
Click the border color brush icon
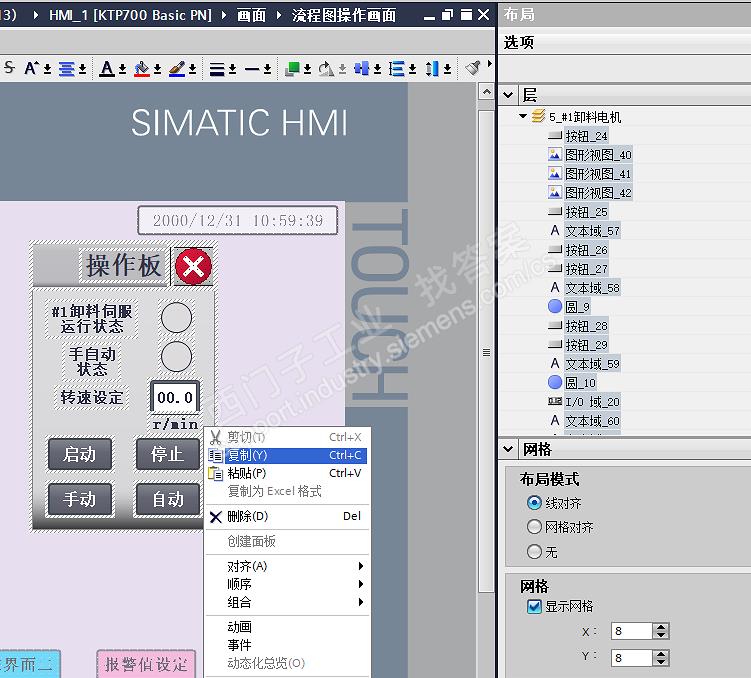pos(177,68)
